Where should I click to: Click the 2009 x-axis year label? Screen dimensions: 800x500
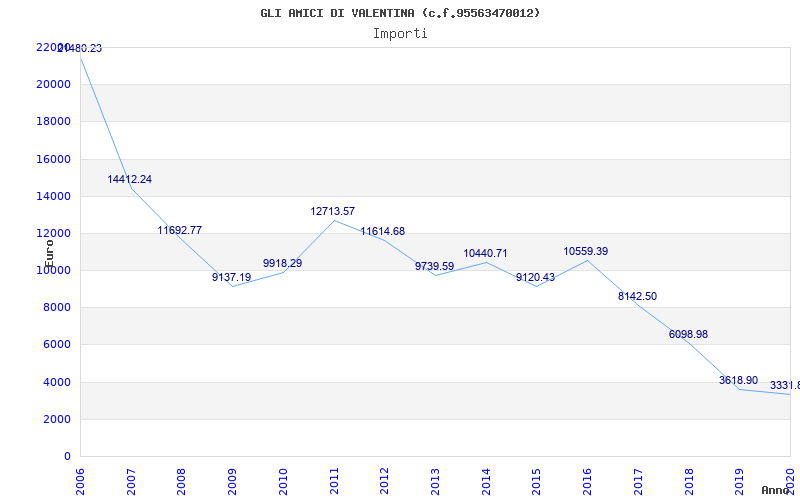coord(232,481)
